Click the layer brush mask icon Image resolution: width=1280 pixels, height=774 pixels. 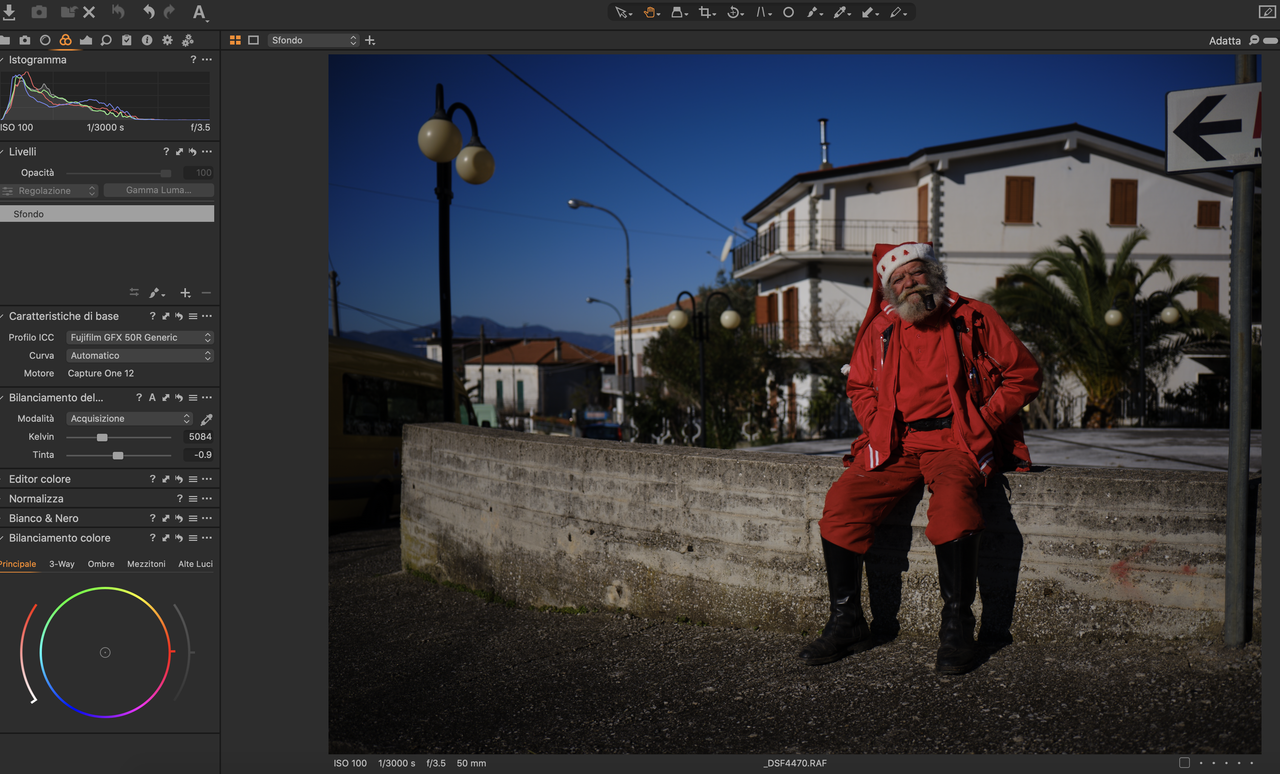point(156,293)
